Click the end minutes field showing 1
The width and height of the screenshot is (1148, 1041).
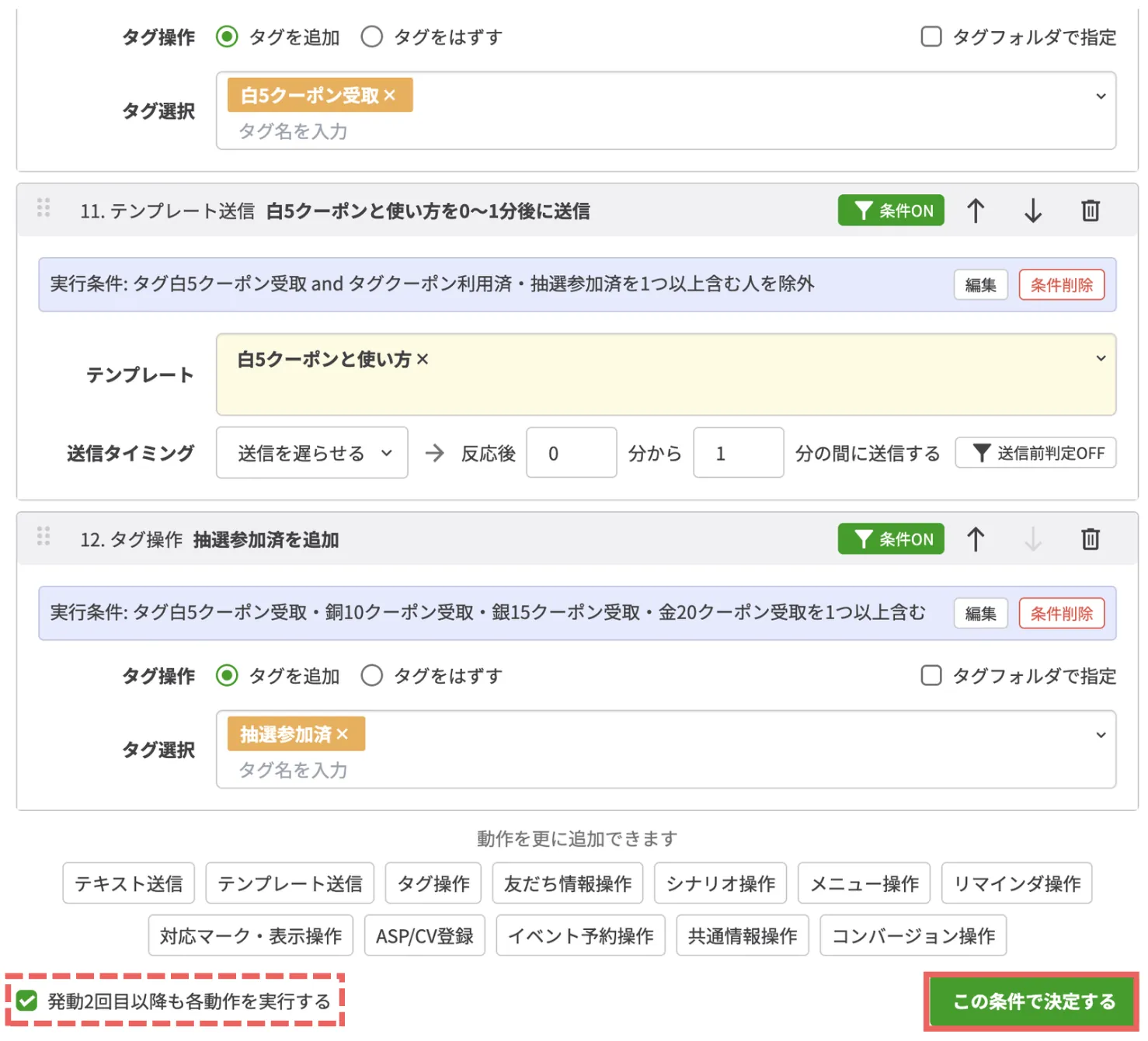(739, 453)
